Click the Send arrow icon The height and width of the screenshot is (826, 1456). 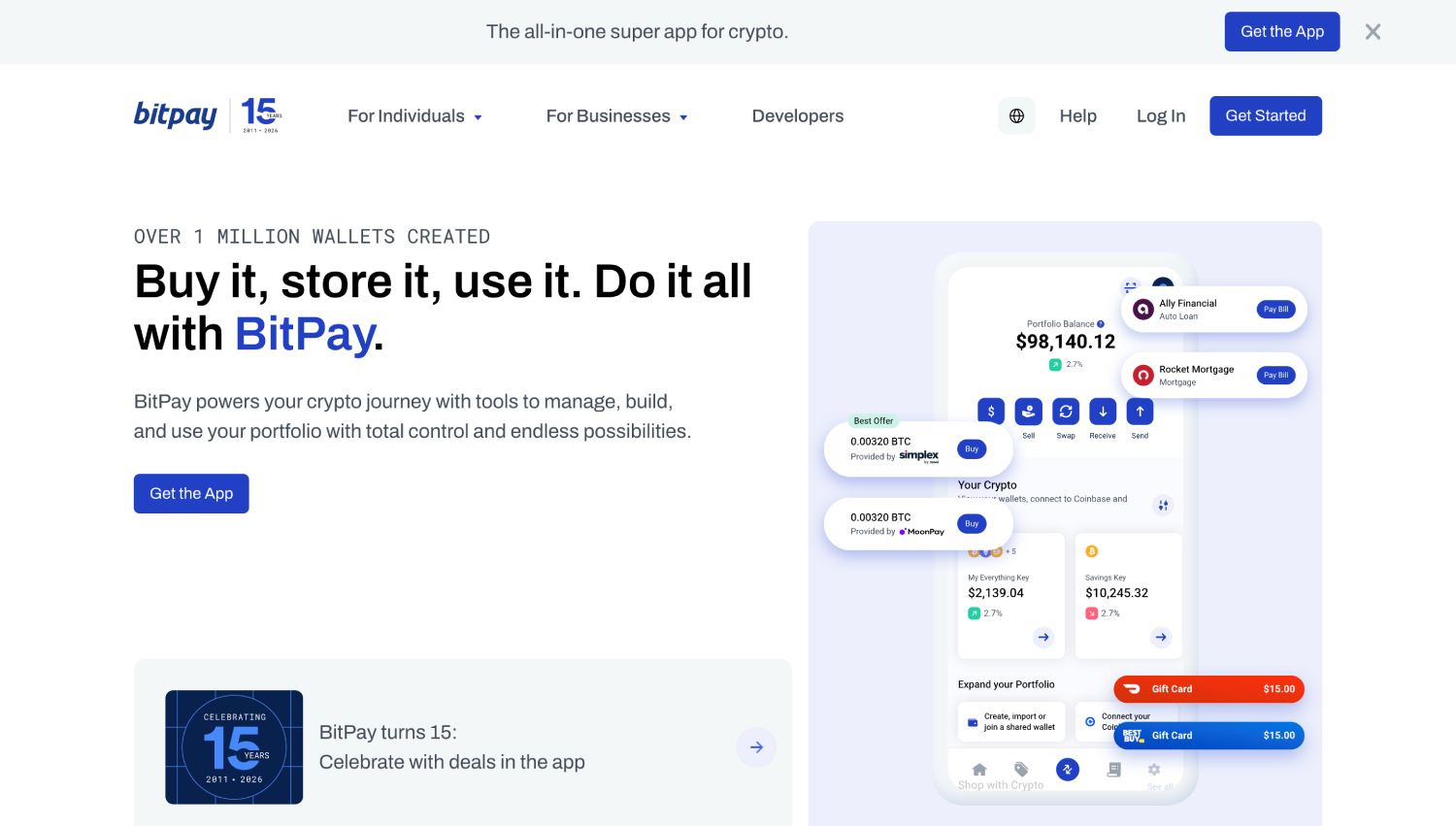[1140, 412]
